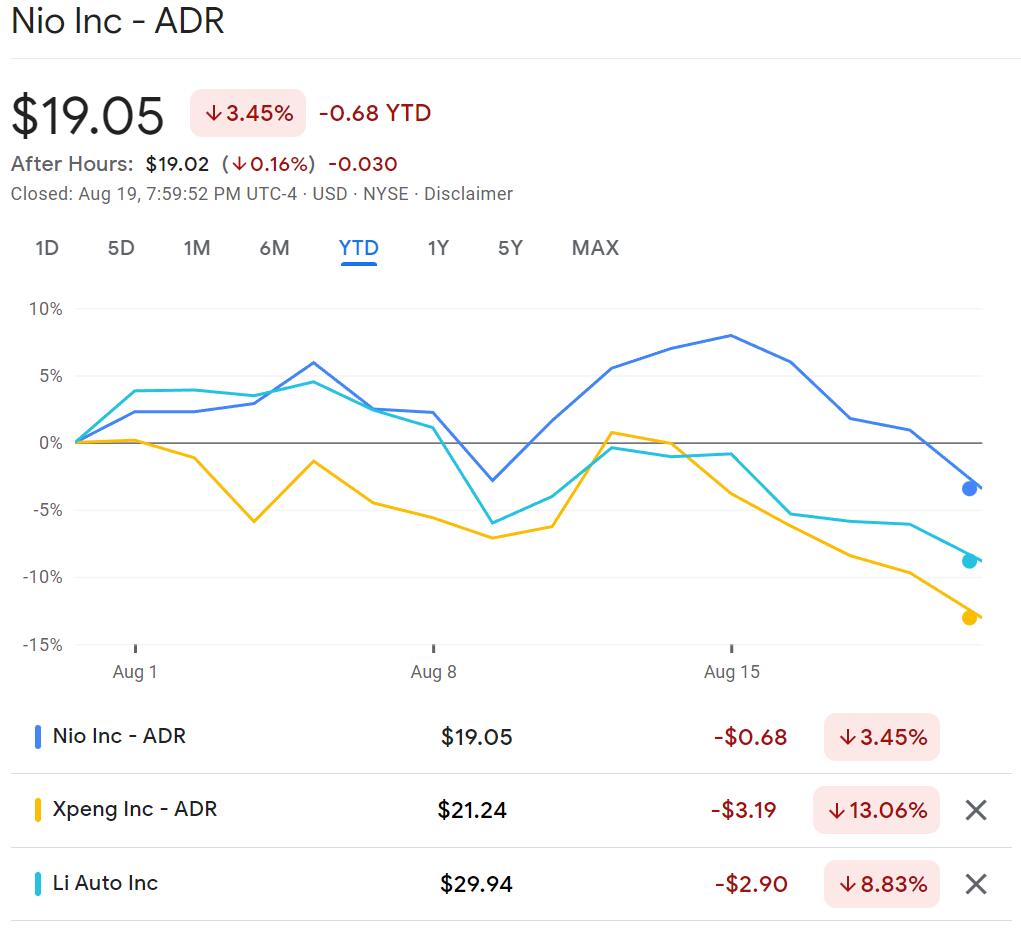This screenshot has height=929, width=1021.
Task: Remove Xpeng Inc from comparison
Action: point(976,811)
